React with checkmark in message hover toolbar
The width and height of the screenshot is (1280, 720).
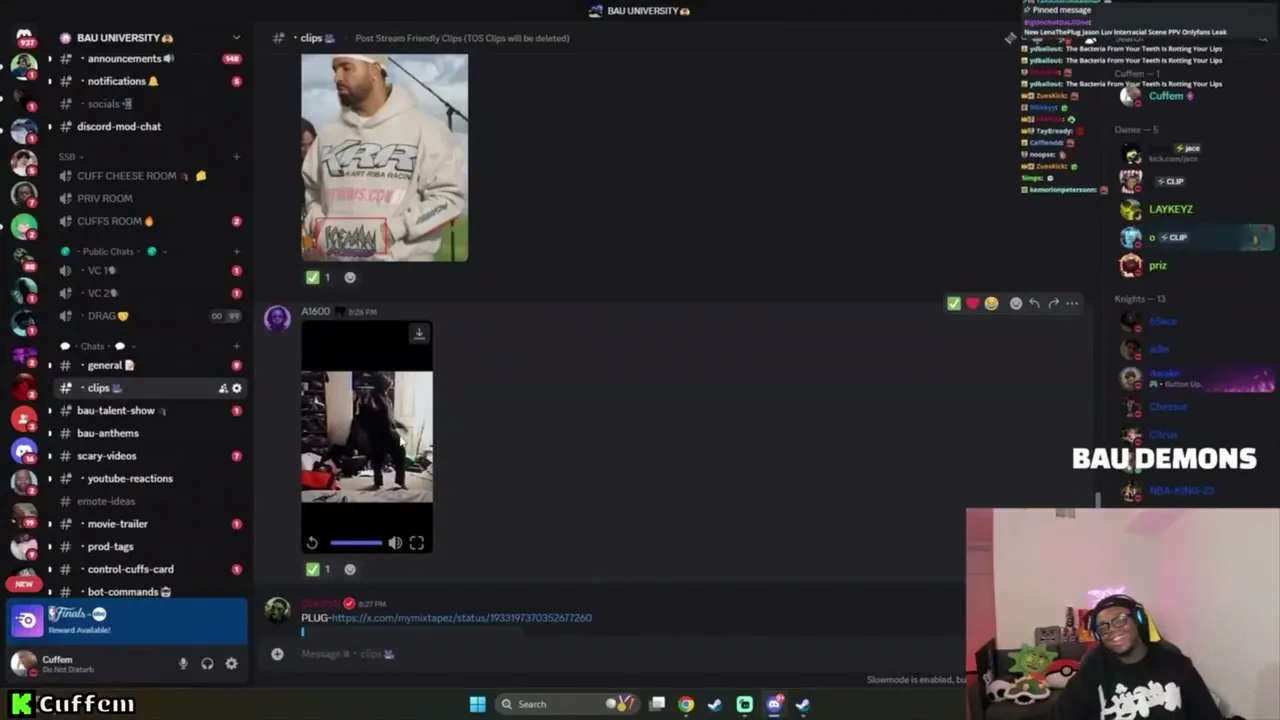tap(954, 303)
